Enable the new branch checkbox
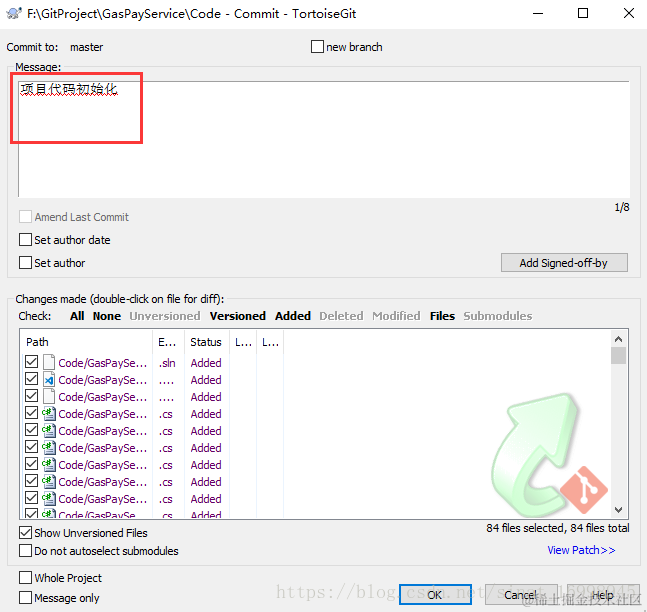This screenshot has height=612, width=647. (x=317, y=46)
